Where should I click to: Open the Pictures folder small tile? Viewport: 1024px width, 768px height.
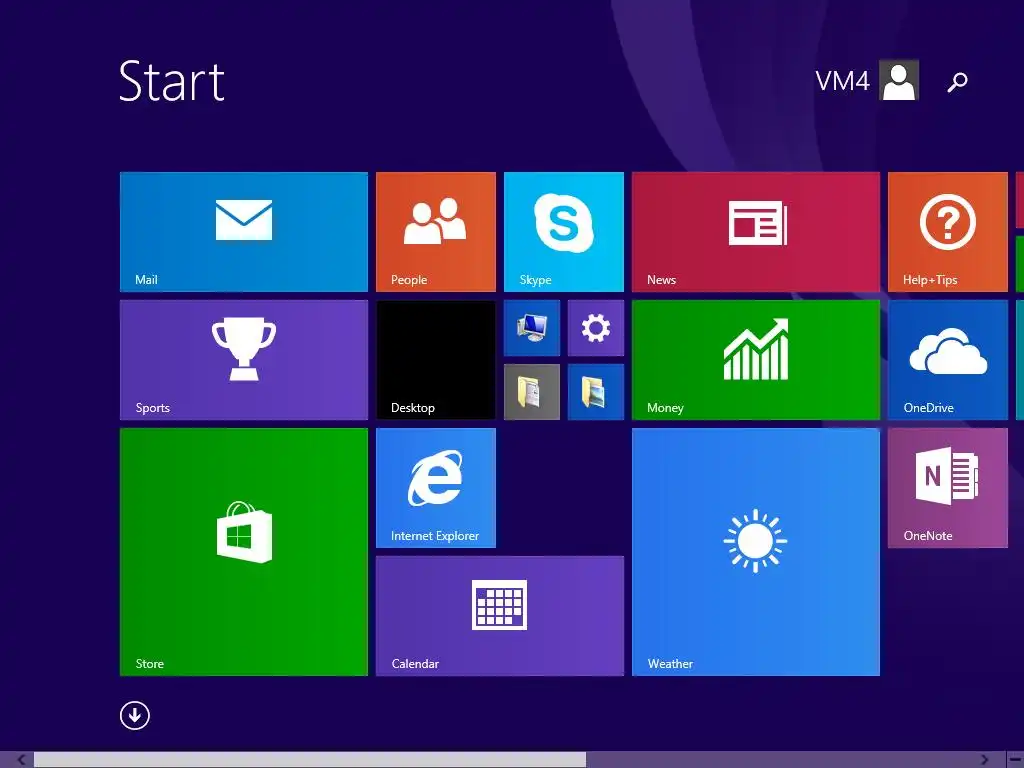596,392
